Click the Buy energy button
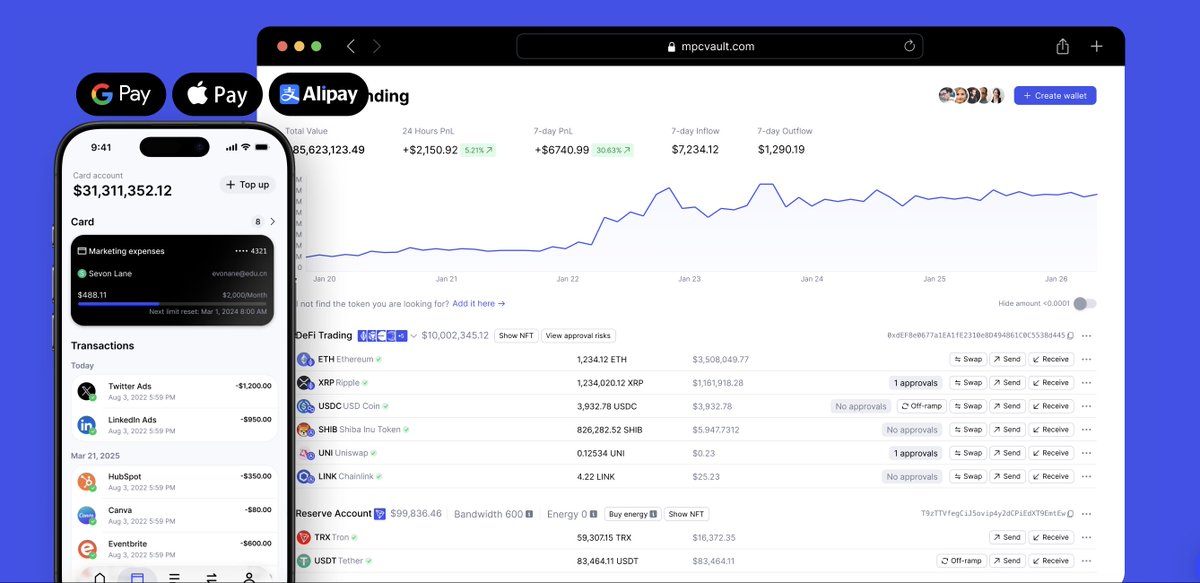 coord(632,514)
